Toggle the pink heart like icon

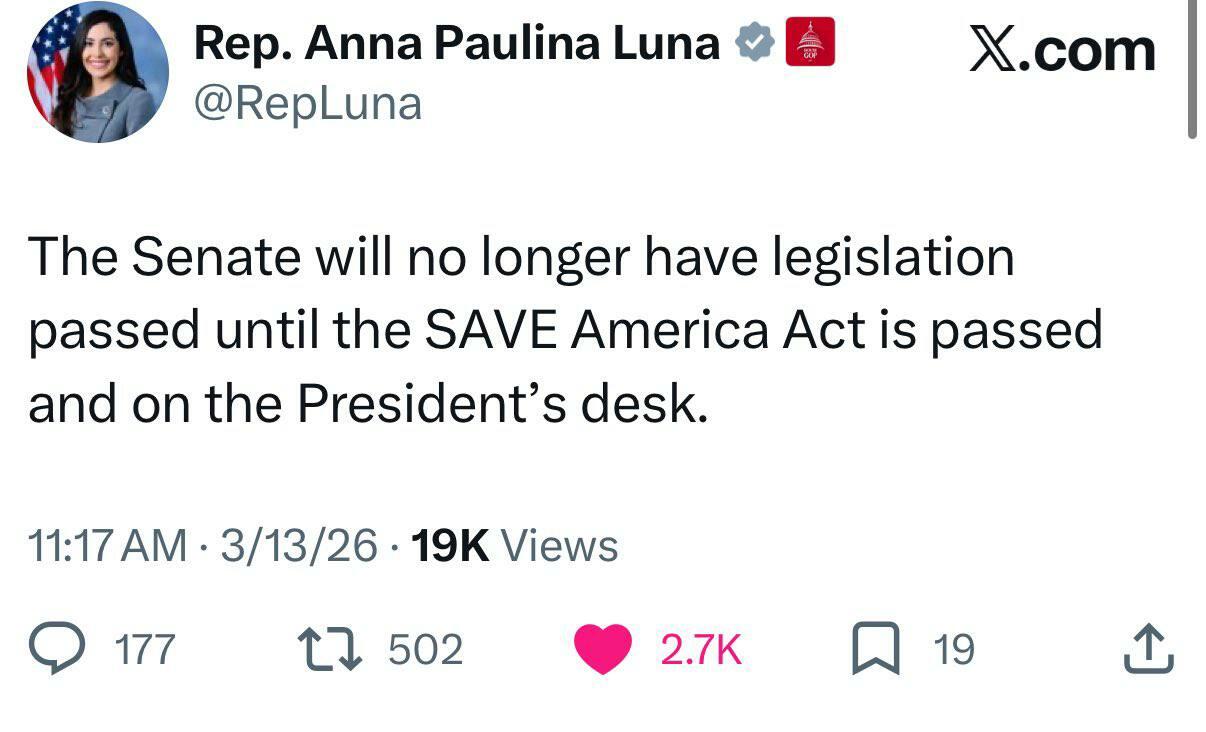tap(602, 649)
